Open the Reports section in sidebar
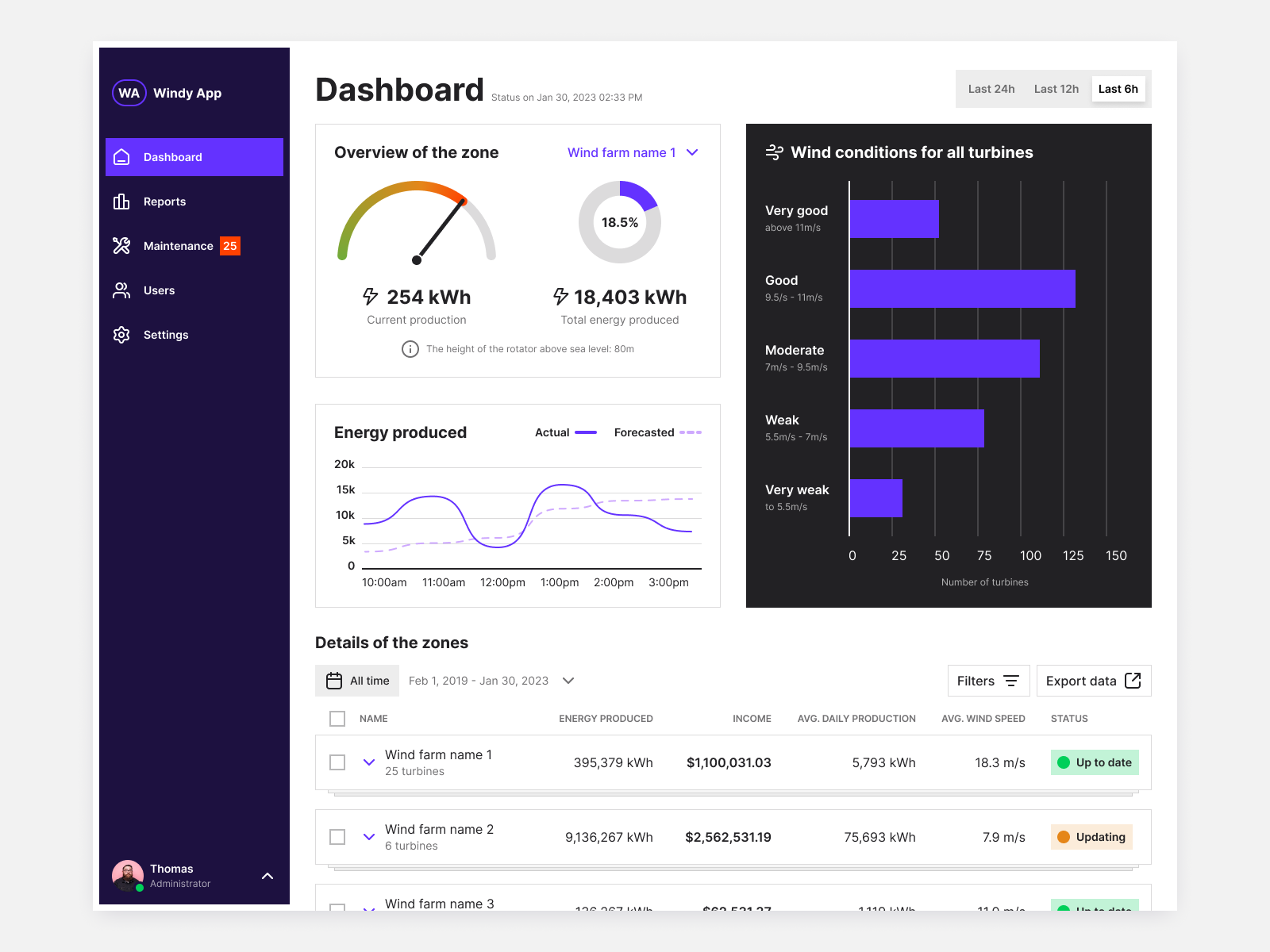 (164, 201)
